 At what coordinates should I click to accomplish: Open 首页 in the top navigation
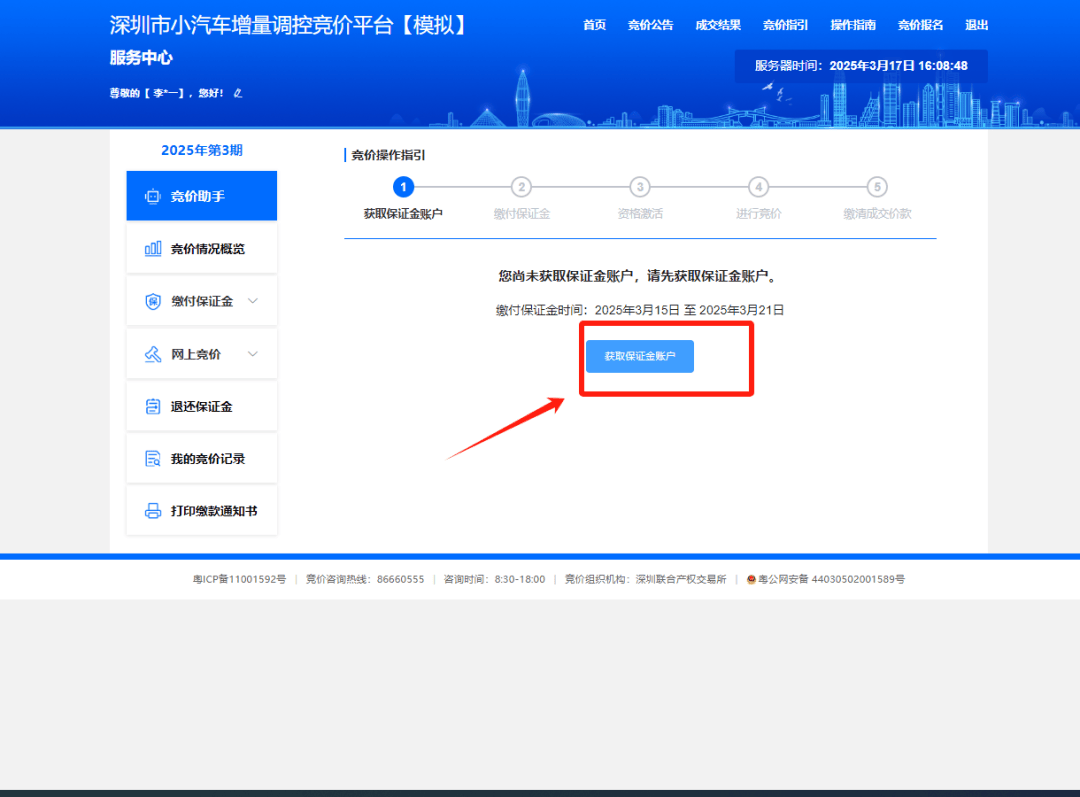[x=594, y=25]
